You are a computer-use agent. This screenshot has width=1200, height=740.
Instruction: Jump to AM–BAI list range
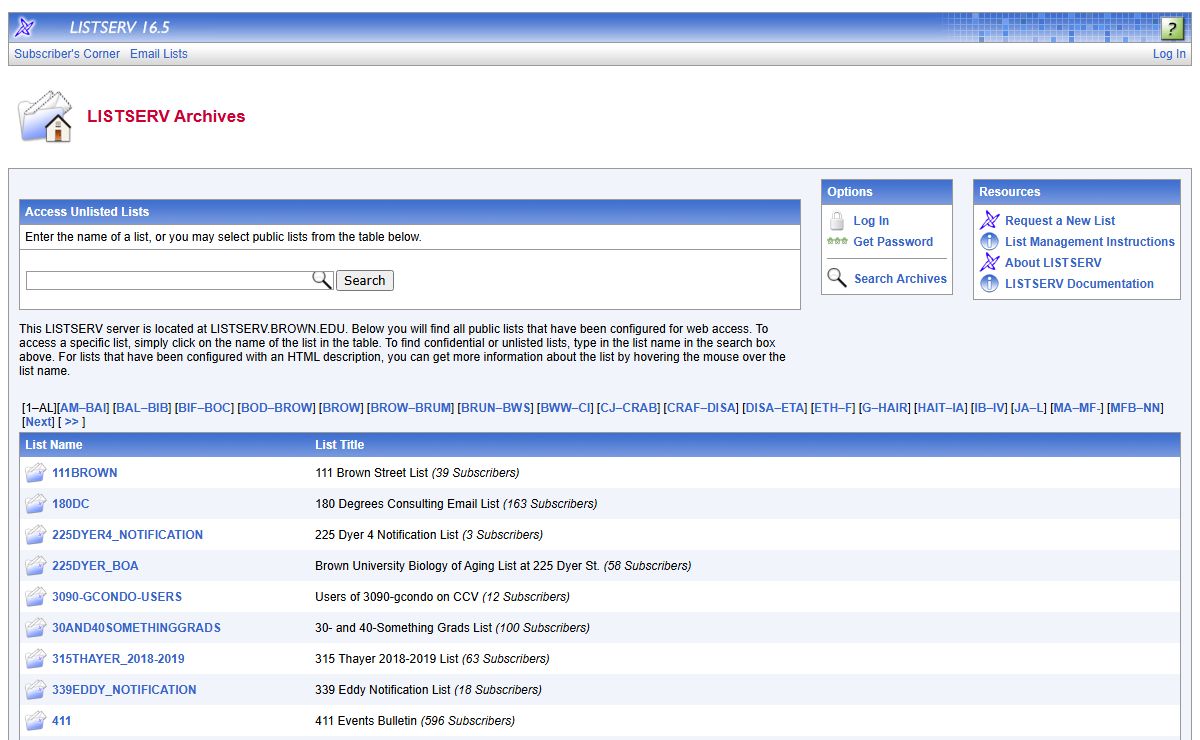pos(83,408)
